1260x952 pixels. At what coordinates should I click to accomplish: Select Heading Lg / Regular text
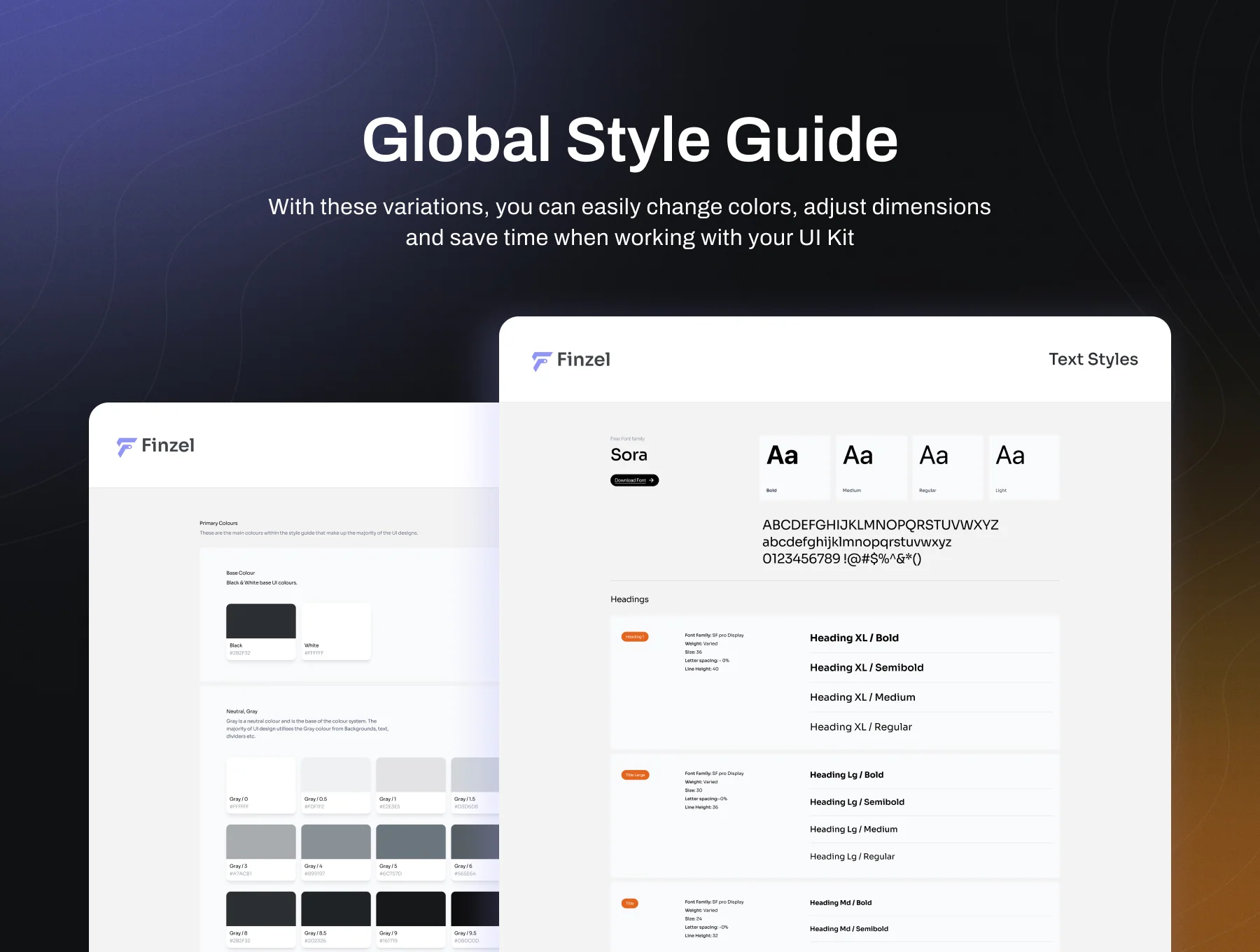[852, 857]
